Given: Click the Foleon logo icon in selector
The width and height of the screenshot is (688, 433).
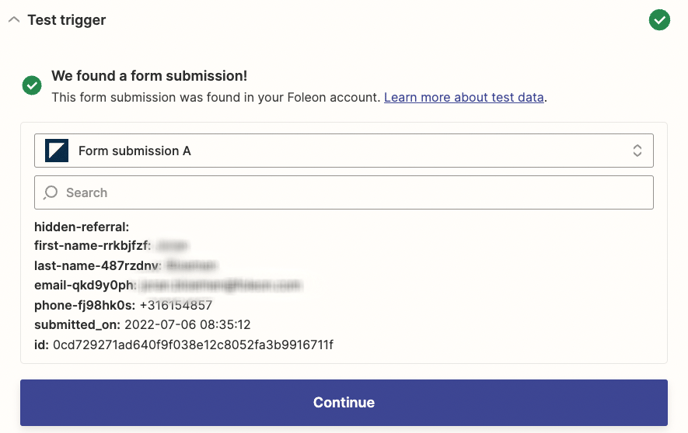Looking at the screenshot, I should (57, 151).
